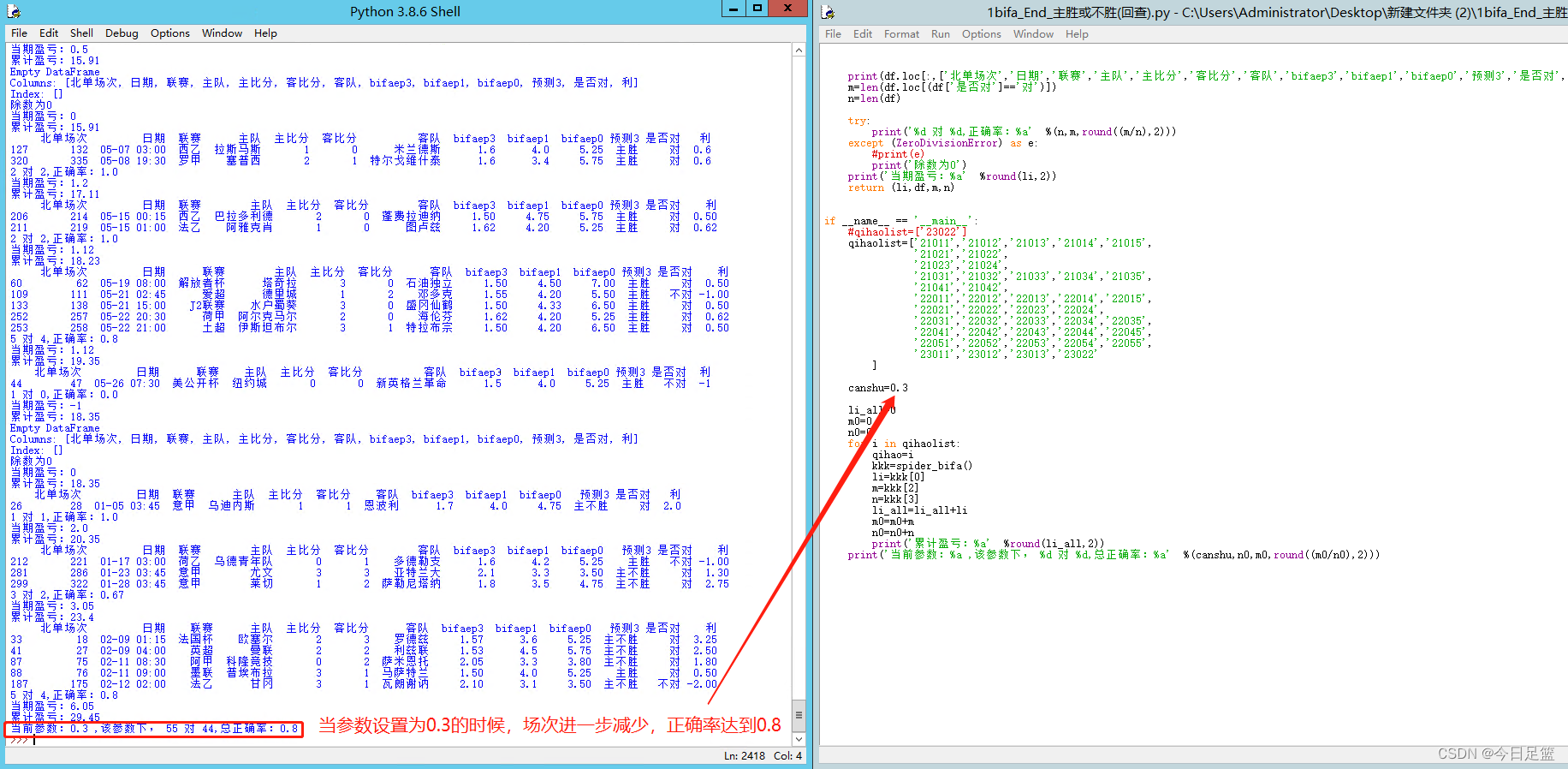Click the shell row with 乌迪内斯

(346, 506)
